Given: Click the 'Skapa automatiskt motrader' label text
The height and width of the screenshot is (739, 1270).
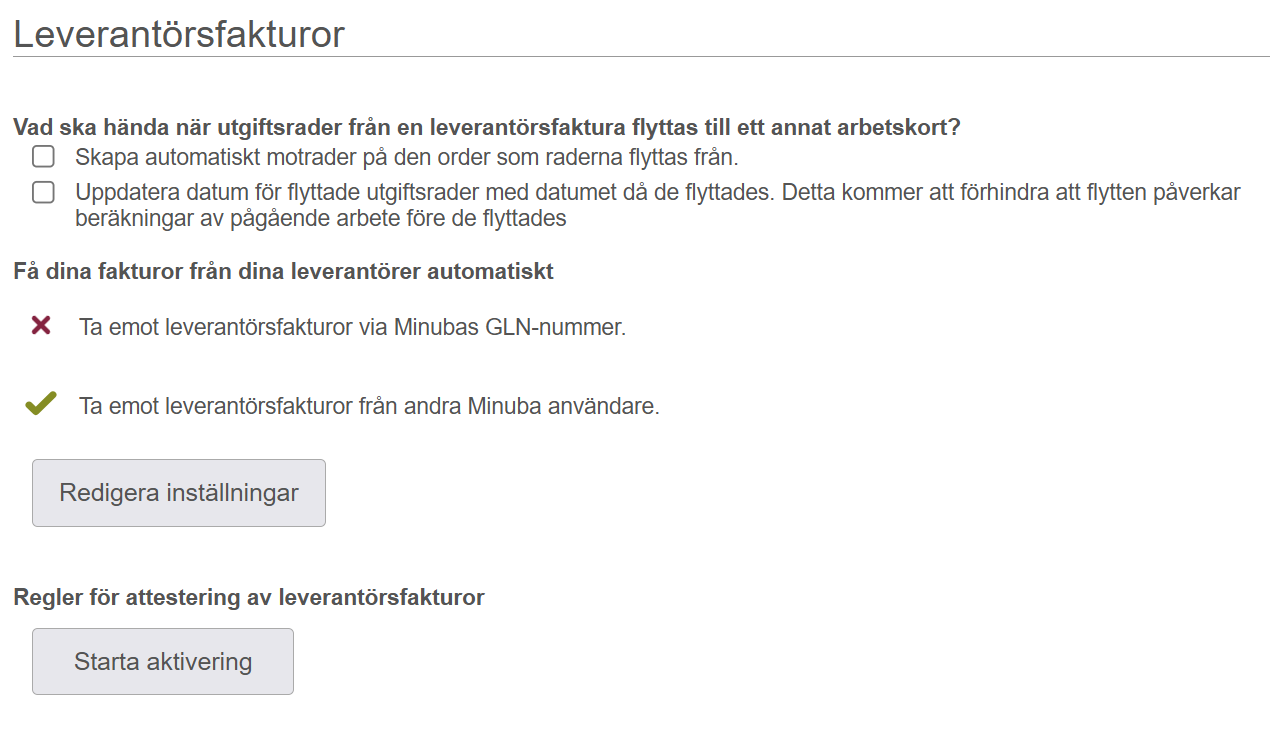Looking at the screenshot, I should click(x=407, y=157).
